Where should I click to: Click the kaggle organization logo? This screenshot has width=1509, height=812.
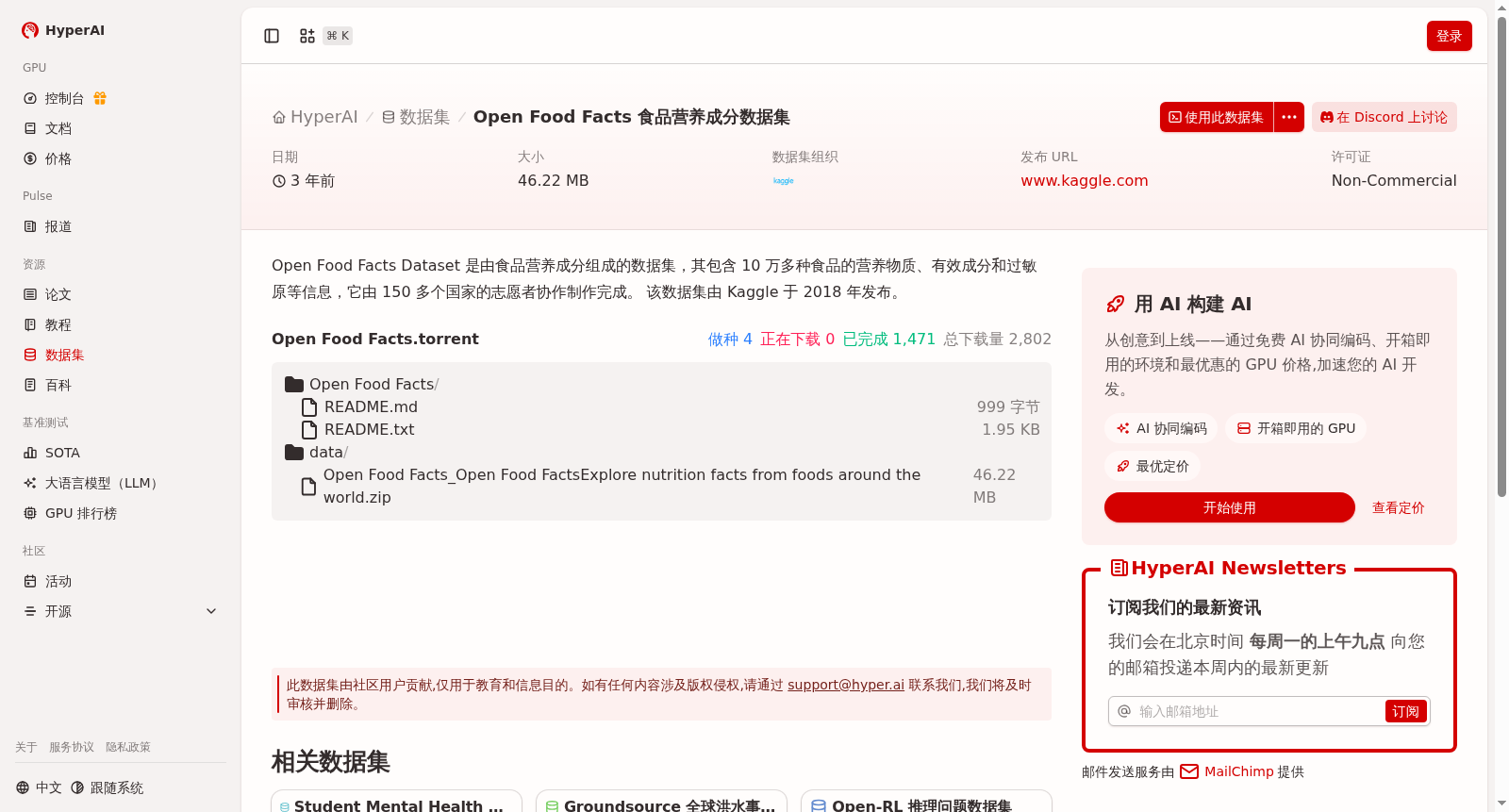coord(784,181)
